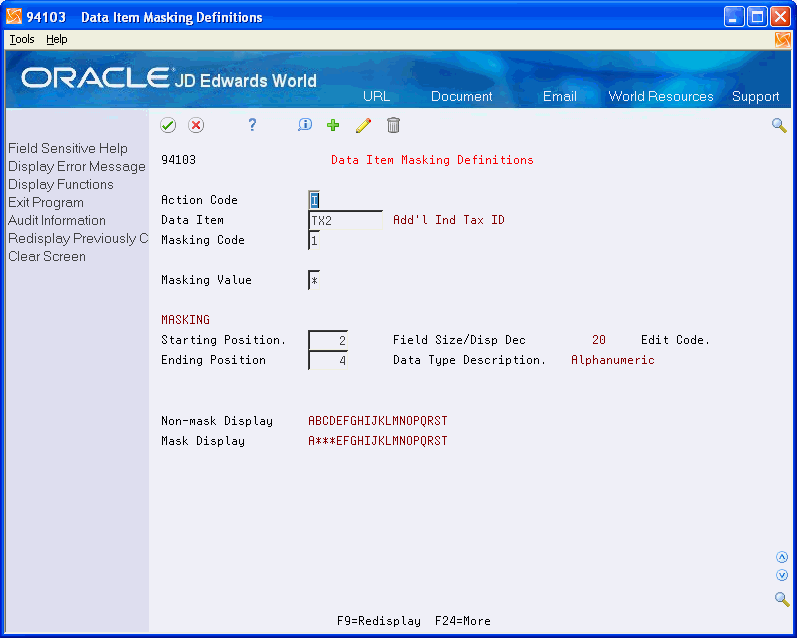
Task: Open the Help menu
Action: click(56, 40)
